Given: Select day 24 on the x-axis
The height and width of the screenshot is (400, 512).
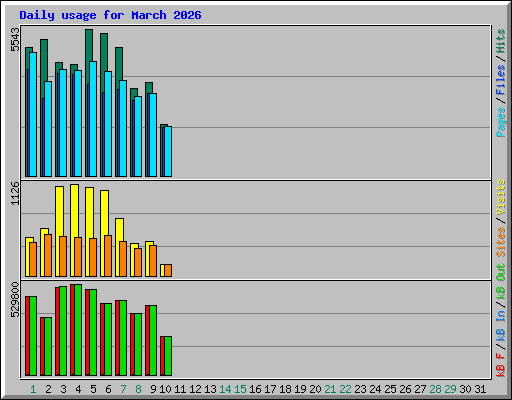Looking at the screenshot, I should point(375,389).
